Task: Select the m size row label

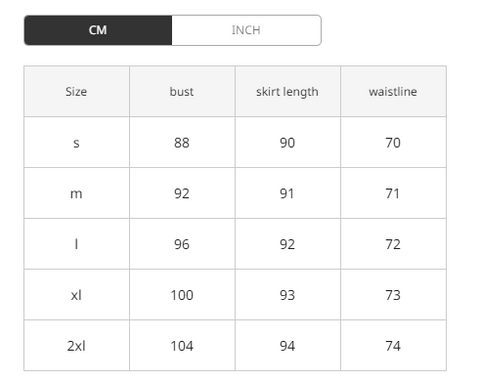Action: (x=76, y=193)
